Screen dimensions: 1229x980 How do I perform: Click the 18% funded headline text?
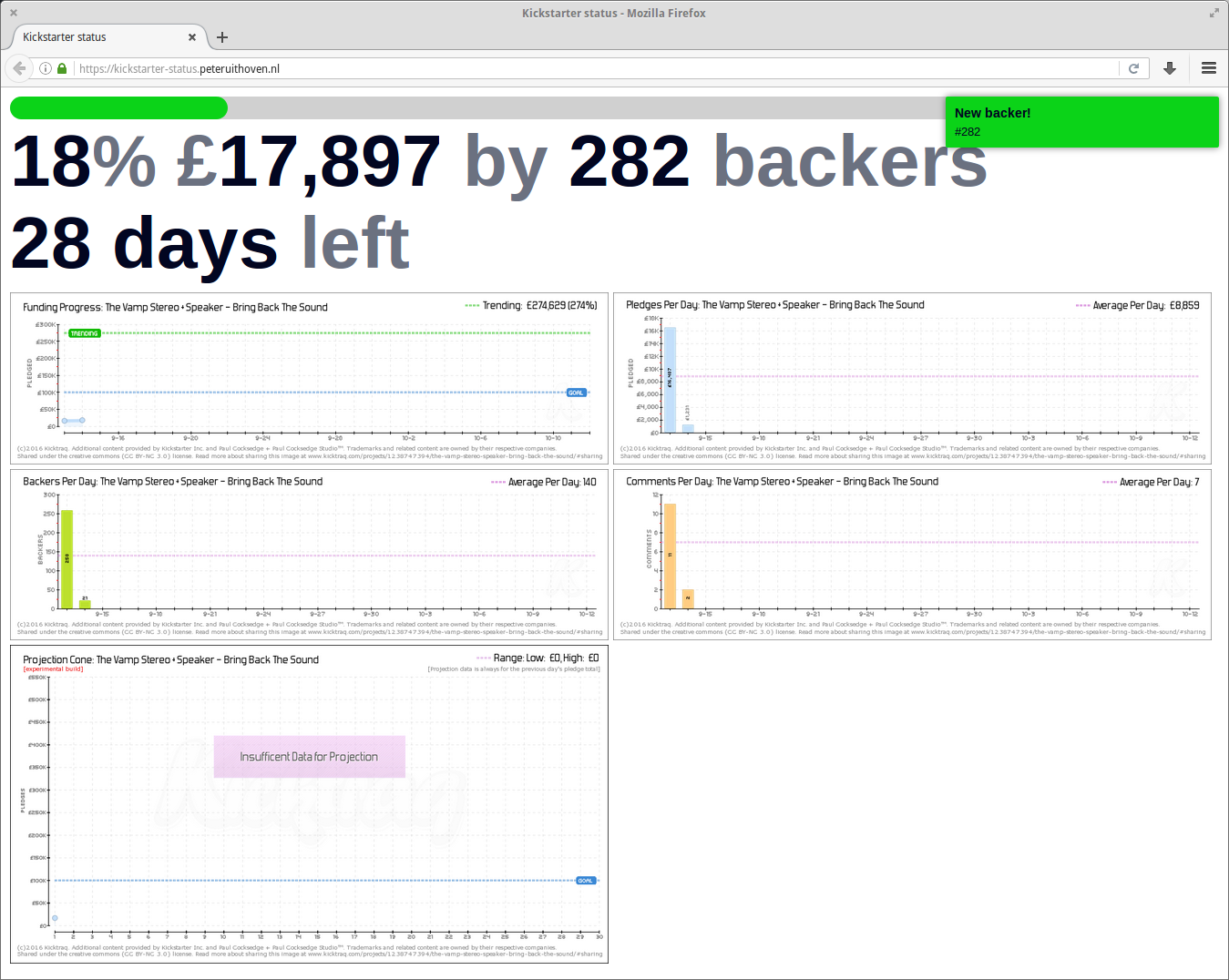click(x=84, y=162)
